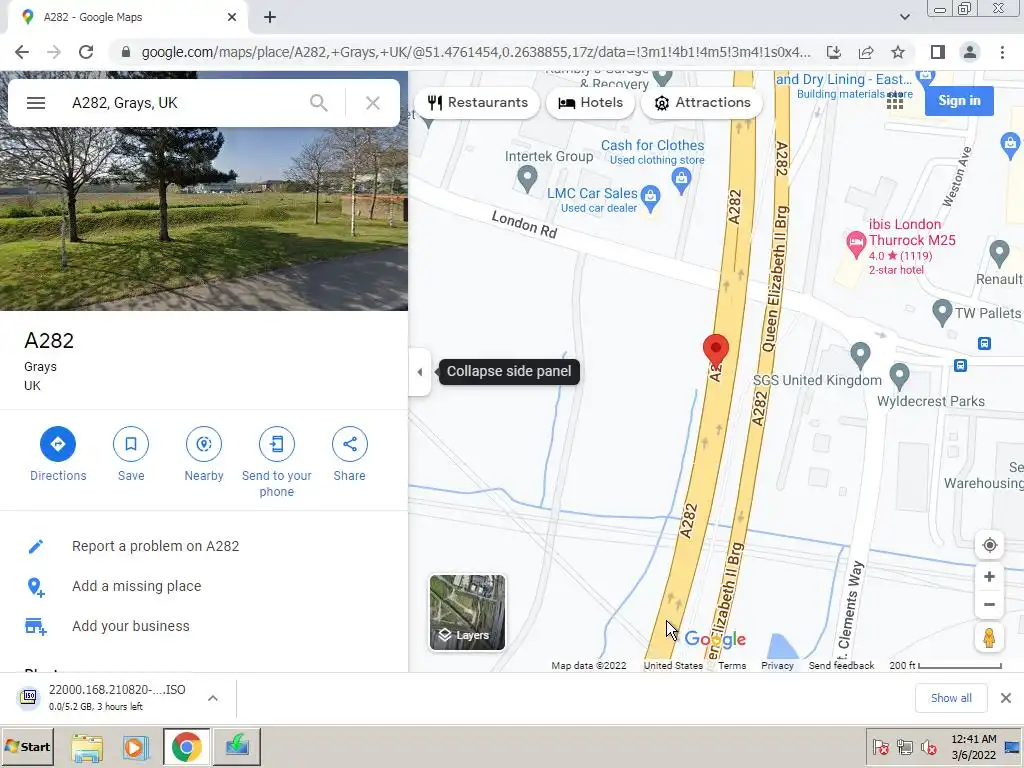Click the install app icon in address bar
This screenshot has width=1024, height=768.
tap(834, 52)
